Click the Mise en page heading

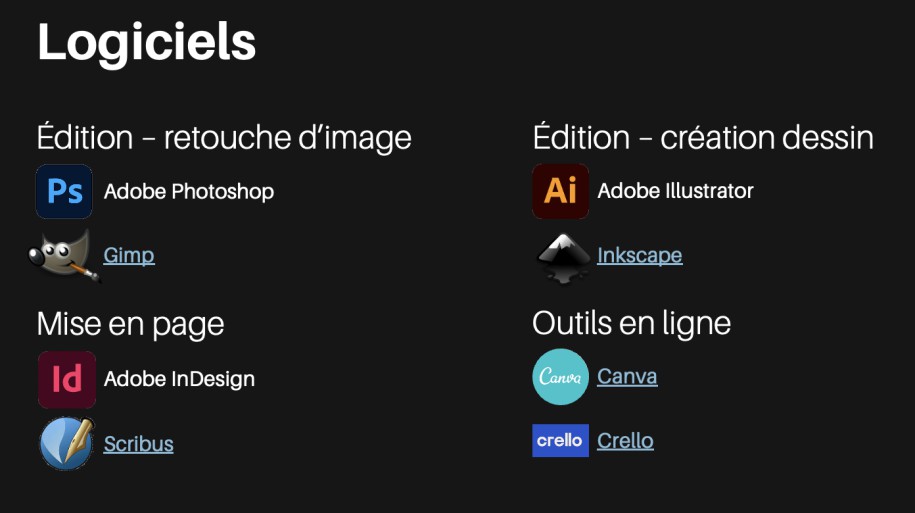(x=130, y=323)
